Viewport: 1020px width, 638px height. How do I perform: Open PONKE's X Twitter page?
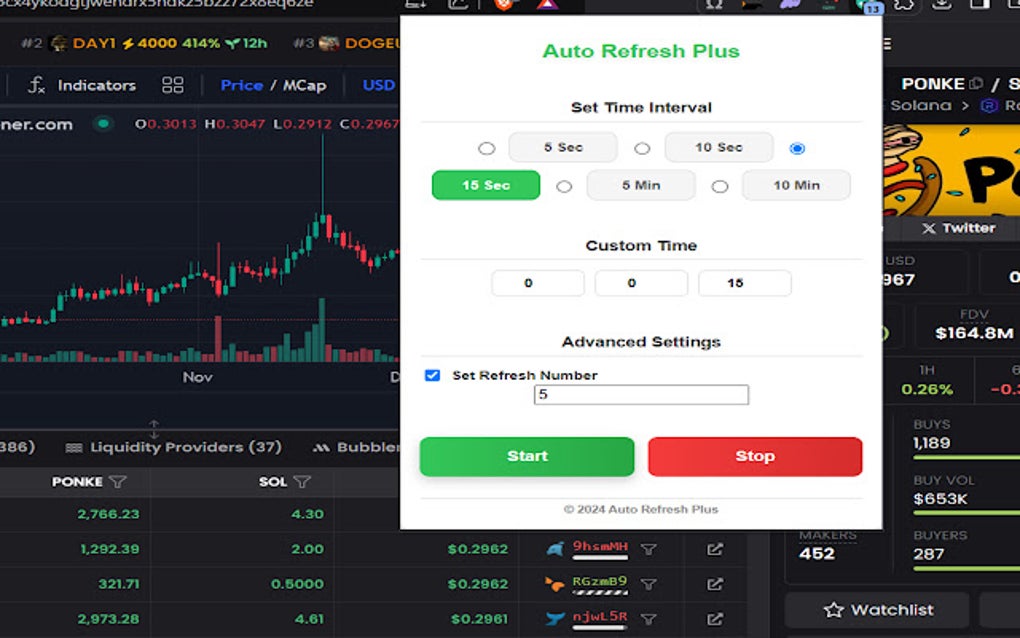pos(957,228)
